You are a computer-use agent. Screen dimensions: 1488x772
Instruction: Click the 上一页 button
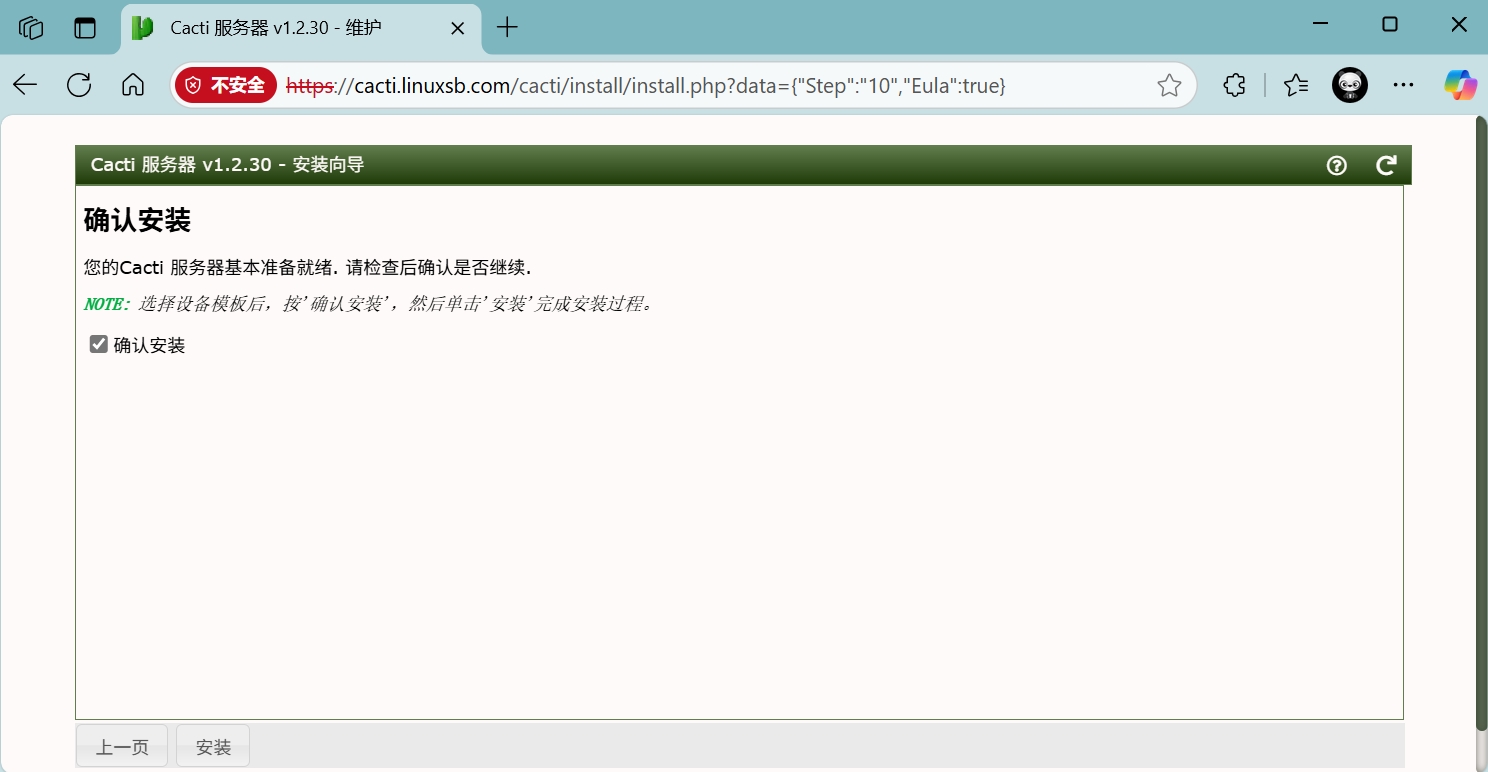[x=122, y=747]
